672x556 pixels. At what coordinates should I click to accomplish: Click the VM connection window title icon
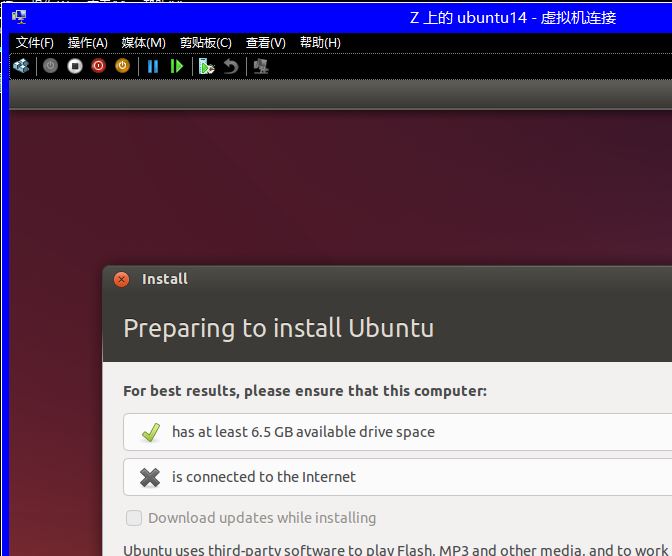click(x=19, y=17)
